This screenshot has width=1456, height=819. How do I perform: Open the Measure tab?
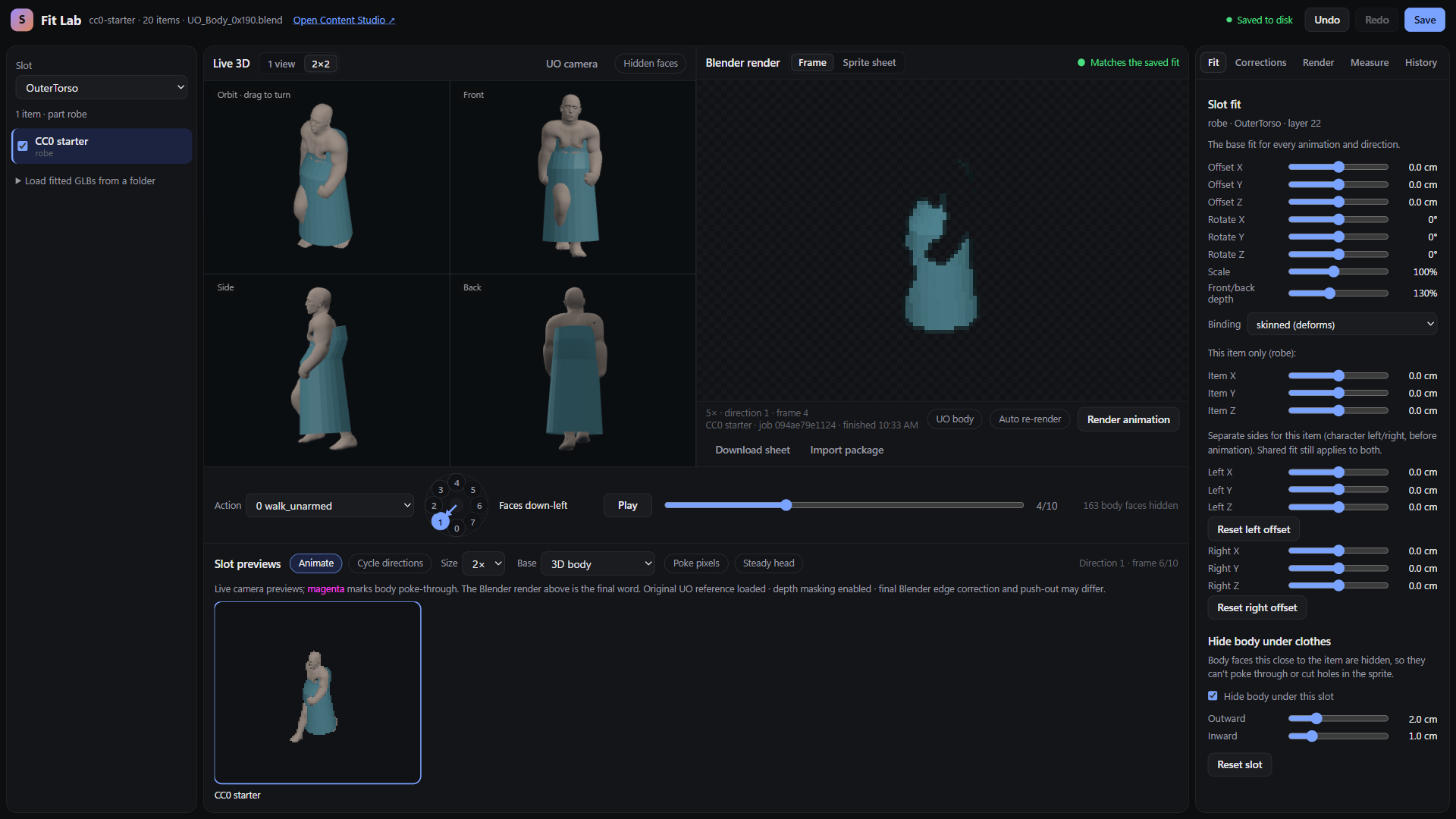[1369, 63]
